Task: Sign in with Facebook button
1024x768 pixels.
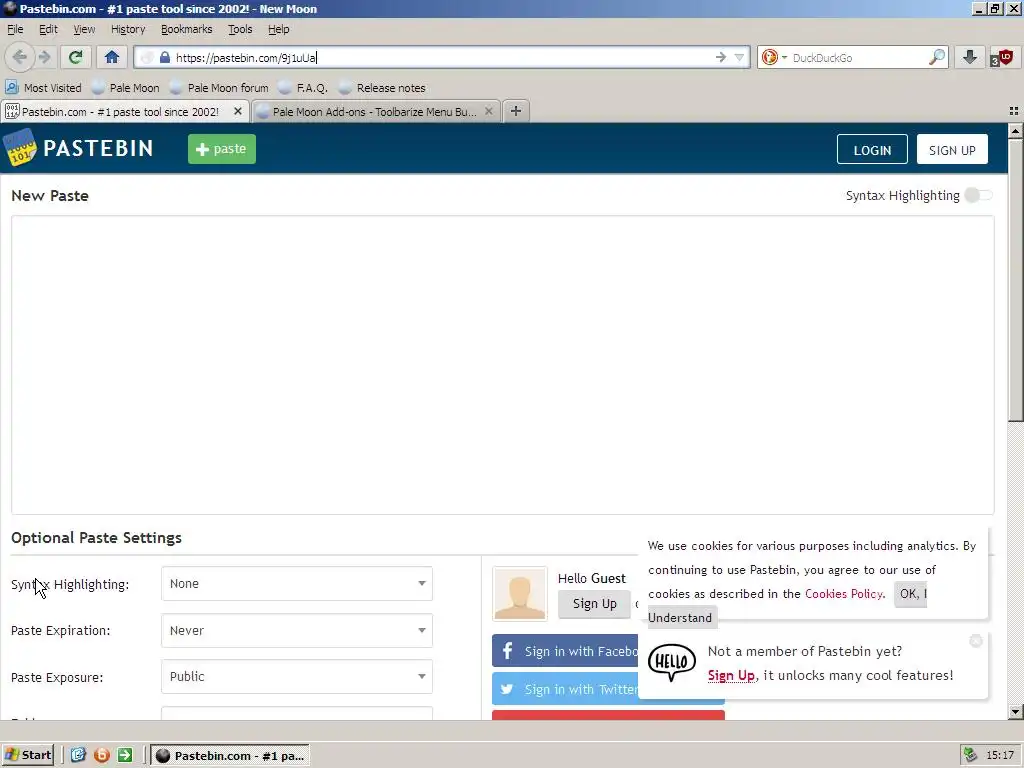Action: point(565,651)
